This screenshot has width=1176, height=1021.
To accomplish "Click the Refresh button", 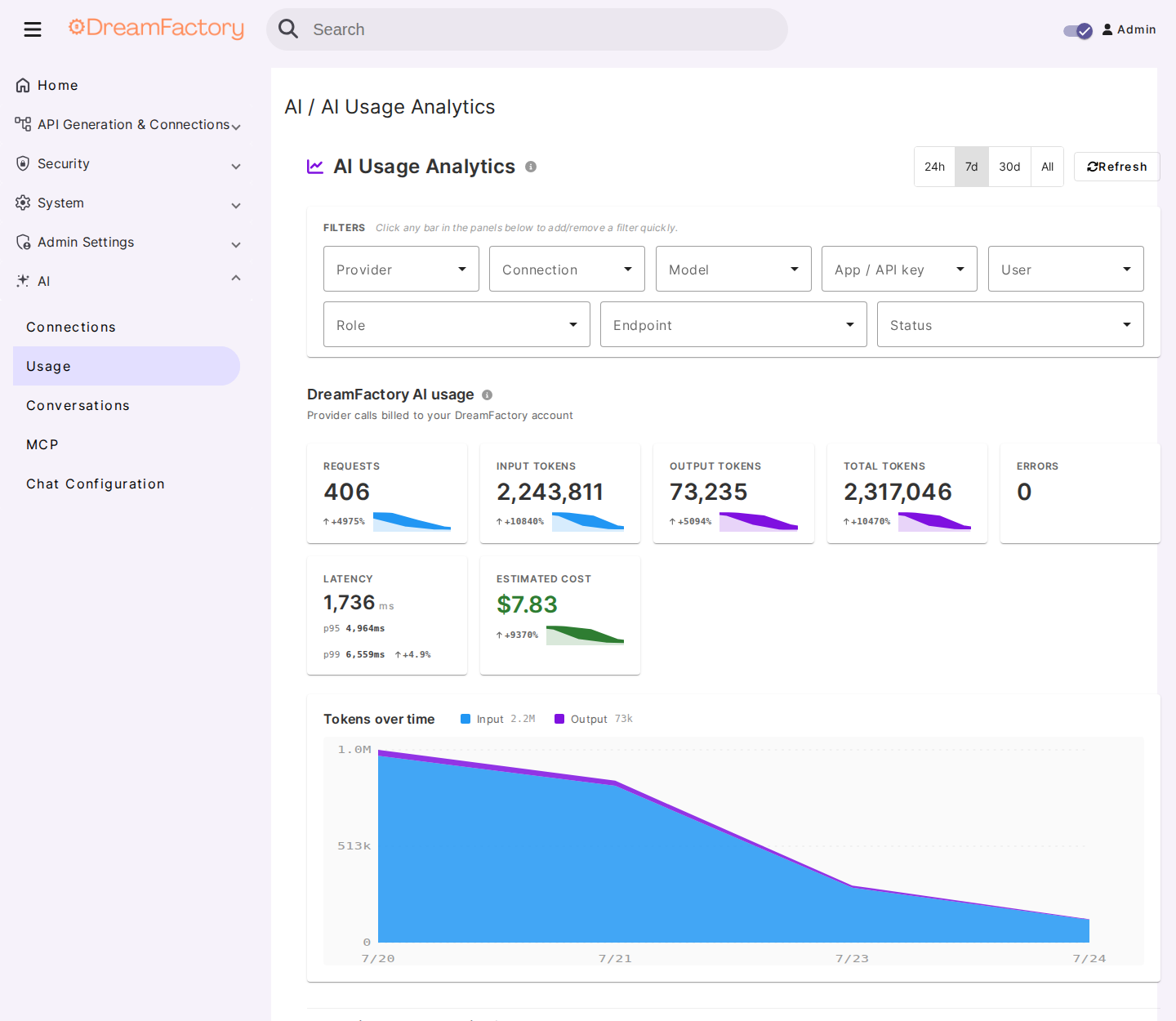I will pyautogui.click(x=1116, y=167).
